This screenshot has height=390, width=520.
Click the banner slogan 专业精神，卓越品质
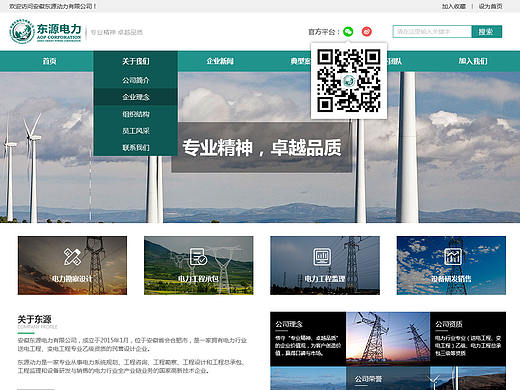262,147
